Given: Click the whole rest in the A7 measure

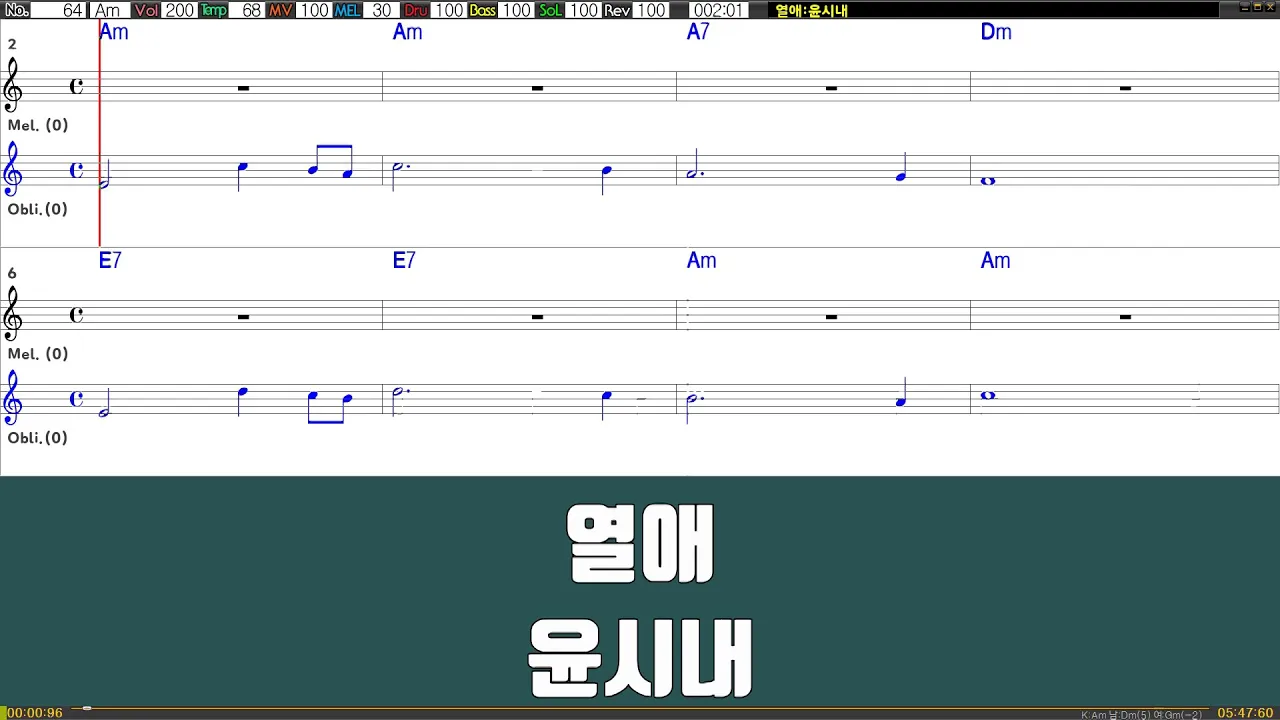Looking at the screenshot, I should pyautogui.click(x=831, y=89).
